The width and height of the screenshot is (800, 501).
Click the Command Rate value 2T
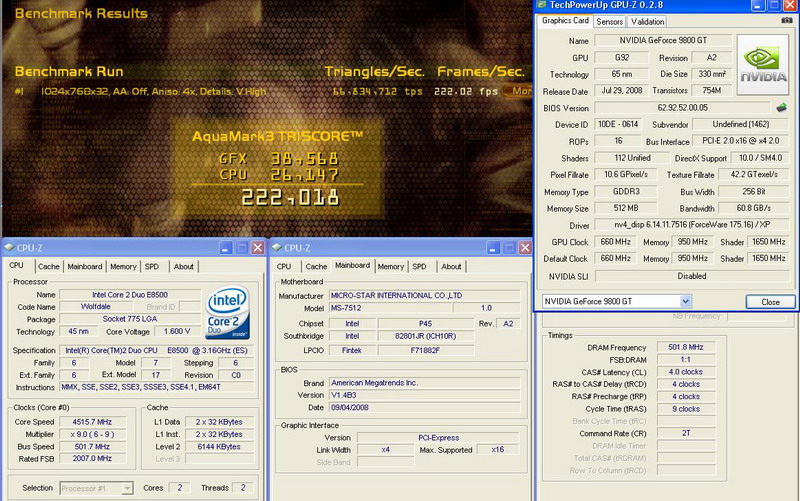point(686,433)
